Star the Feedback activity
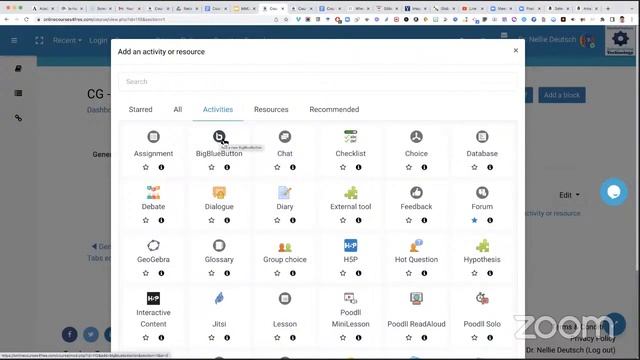Screen dimensions: 640x360 point(409,220)
